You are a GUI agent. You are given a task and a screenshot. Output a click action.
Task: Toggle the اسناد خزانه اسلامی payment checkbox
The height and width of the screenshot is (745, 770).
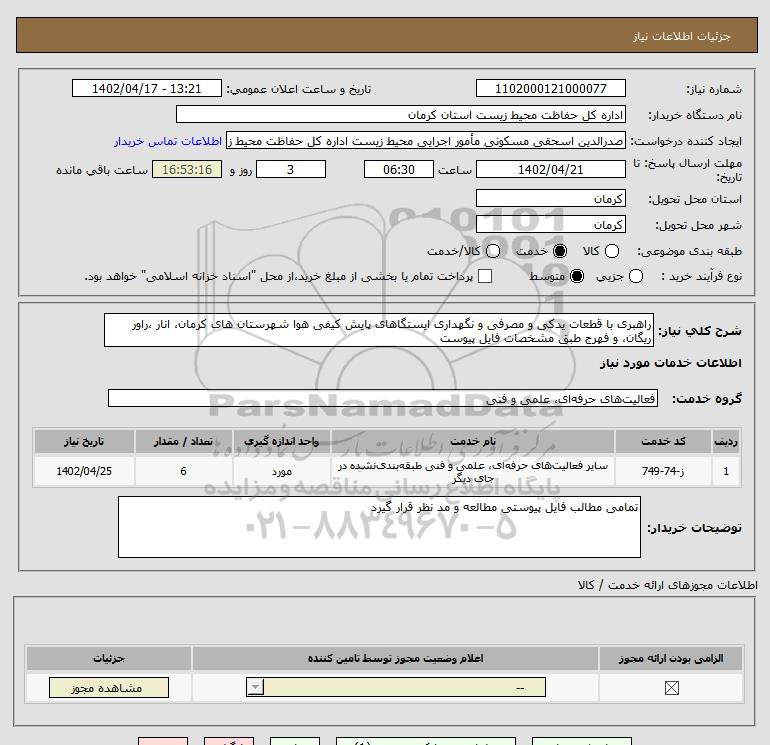pyautogui.click(x=485, y=276)
